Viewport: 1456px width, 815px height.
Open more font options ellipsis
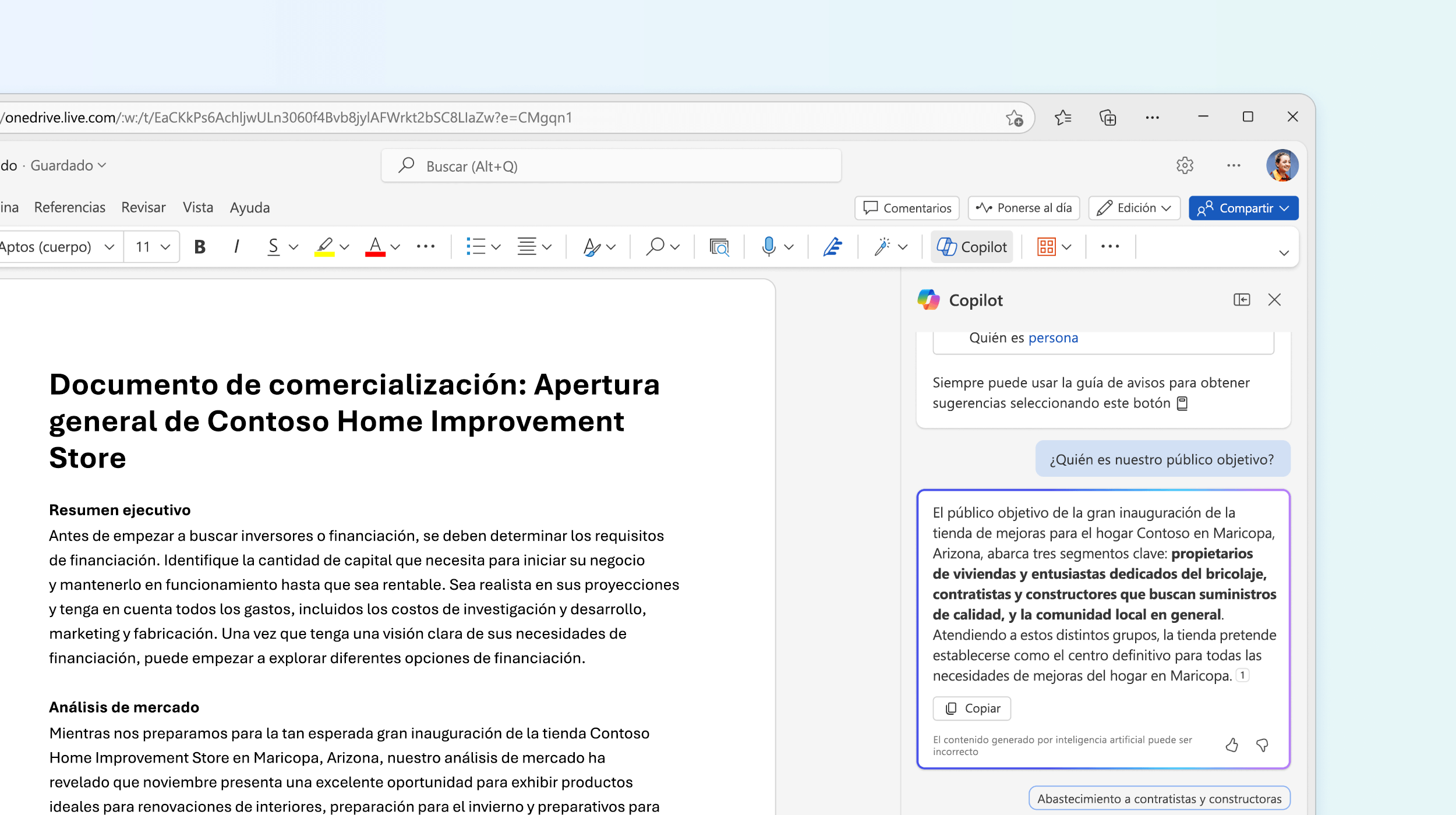point(426,247)
